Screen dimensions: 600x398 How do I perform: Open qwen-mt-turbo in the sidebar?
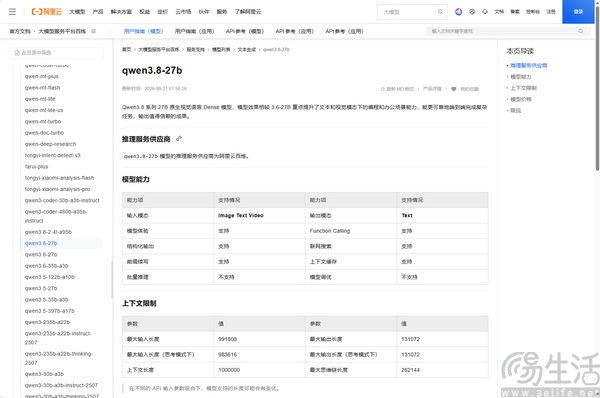tap(43, 121)
